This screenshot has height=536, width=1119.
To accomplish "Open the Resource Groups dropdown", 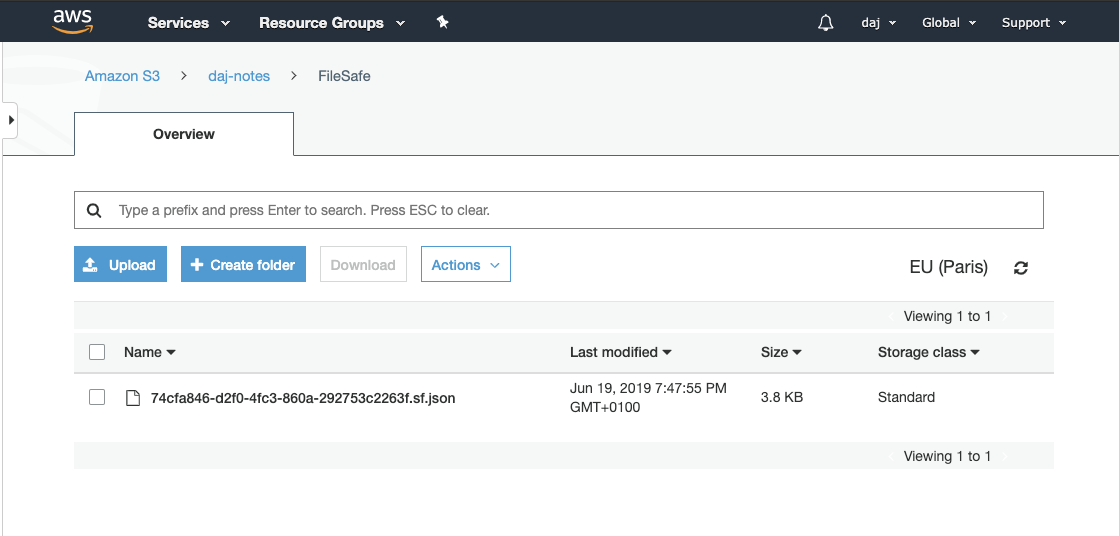I will (331, 23).
